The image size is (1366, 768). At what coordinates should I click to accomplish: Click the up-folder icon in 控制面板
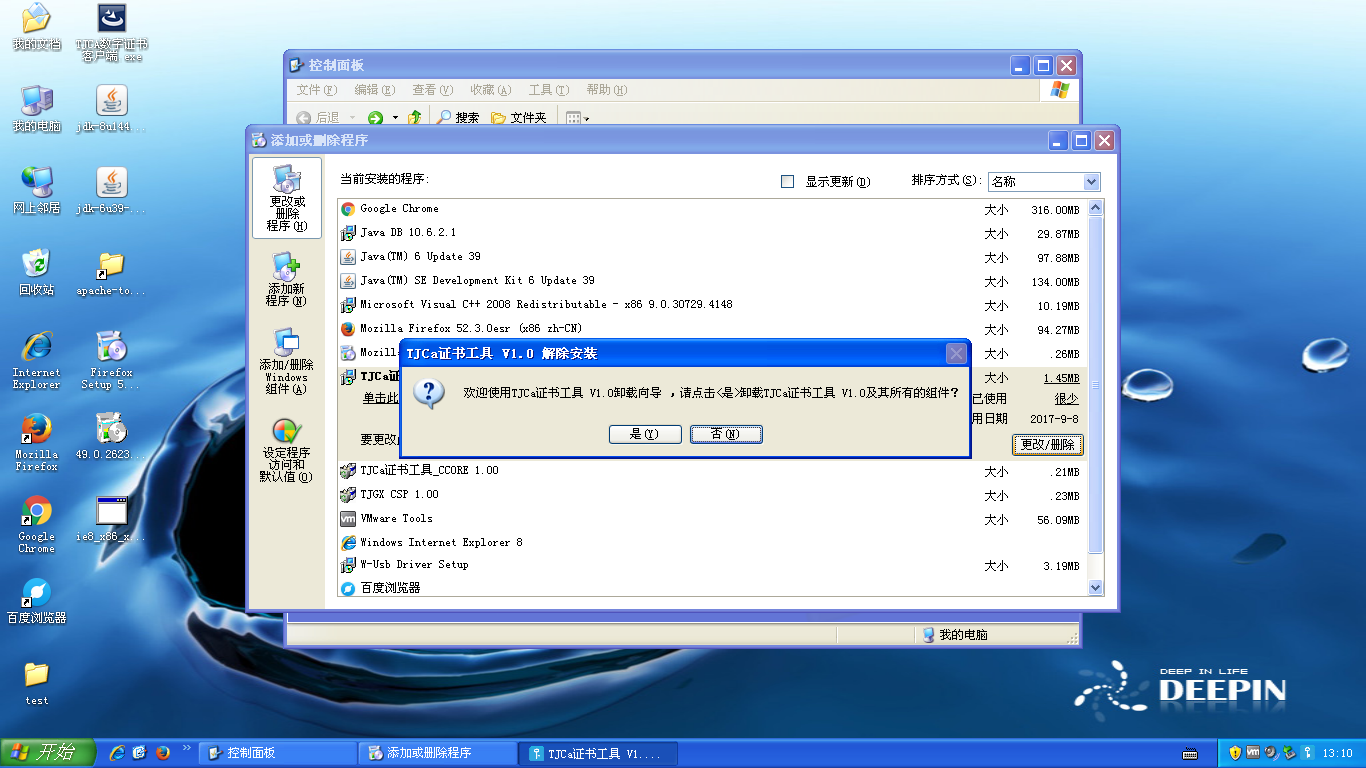(414, 118)
